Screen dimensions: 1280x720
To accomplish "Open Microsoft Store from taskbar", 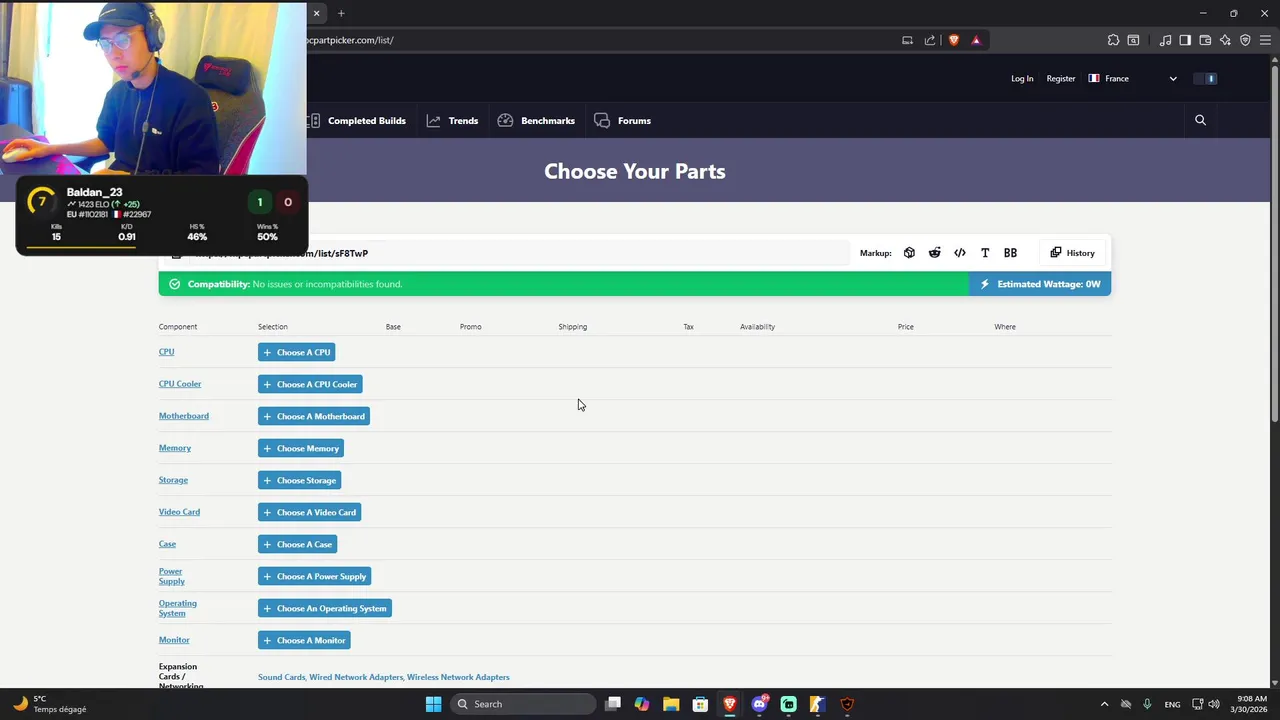I will 700,704.
